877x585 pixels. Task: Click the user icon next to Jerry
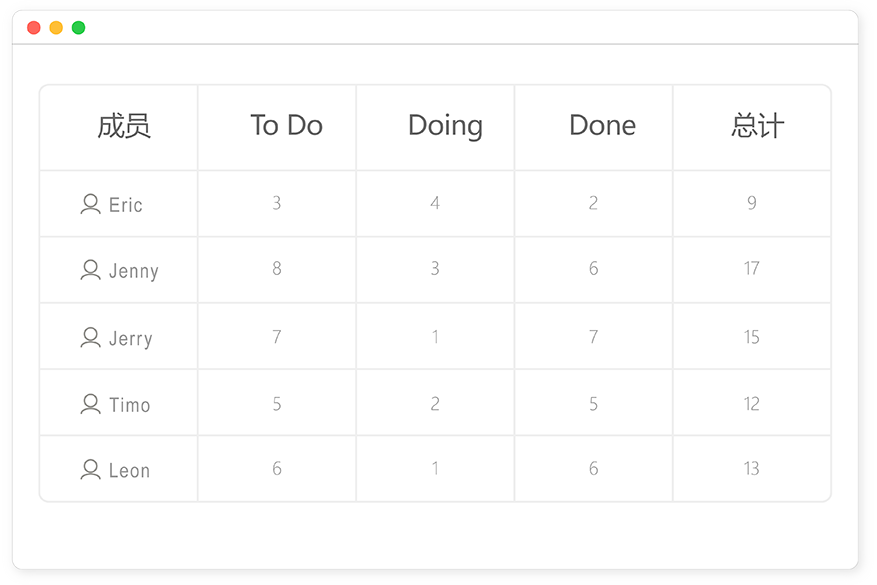point(91,337)
